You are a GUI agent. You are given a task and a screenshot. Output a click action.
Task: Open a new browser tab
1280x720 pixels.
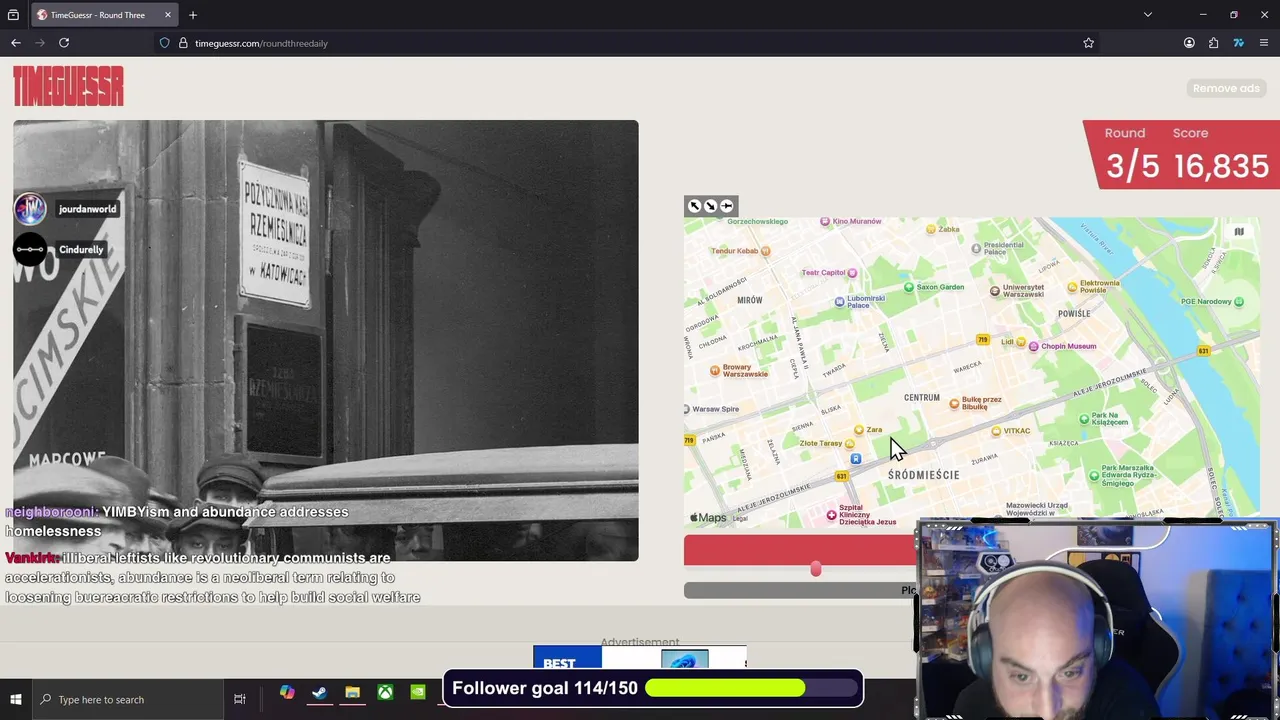point(193,15)
